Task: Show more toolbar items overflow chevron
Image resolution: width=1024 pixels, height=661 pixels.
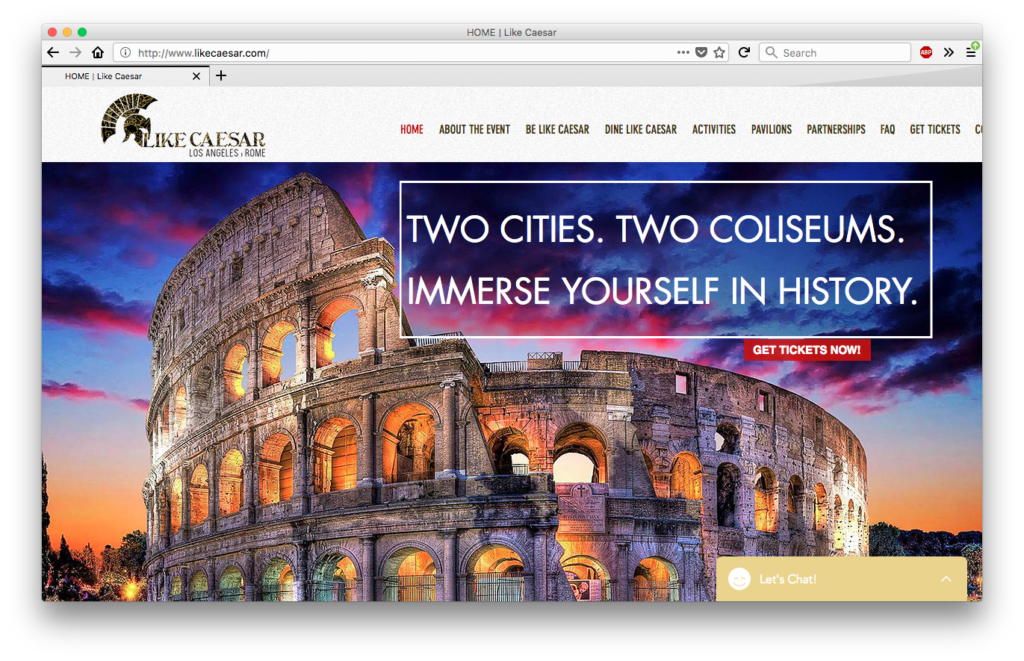Action: 949,52
